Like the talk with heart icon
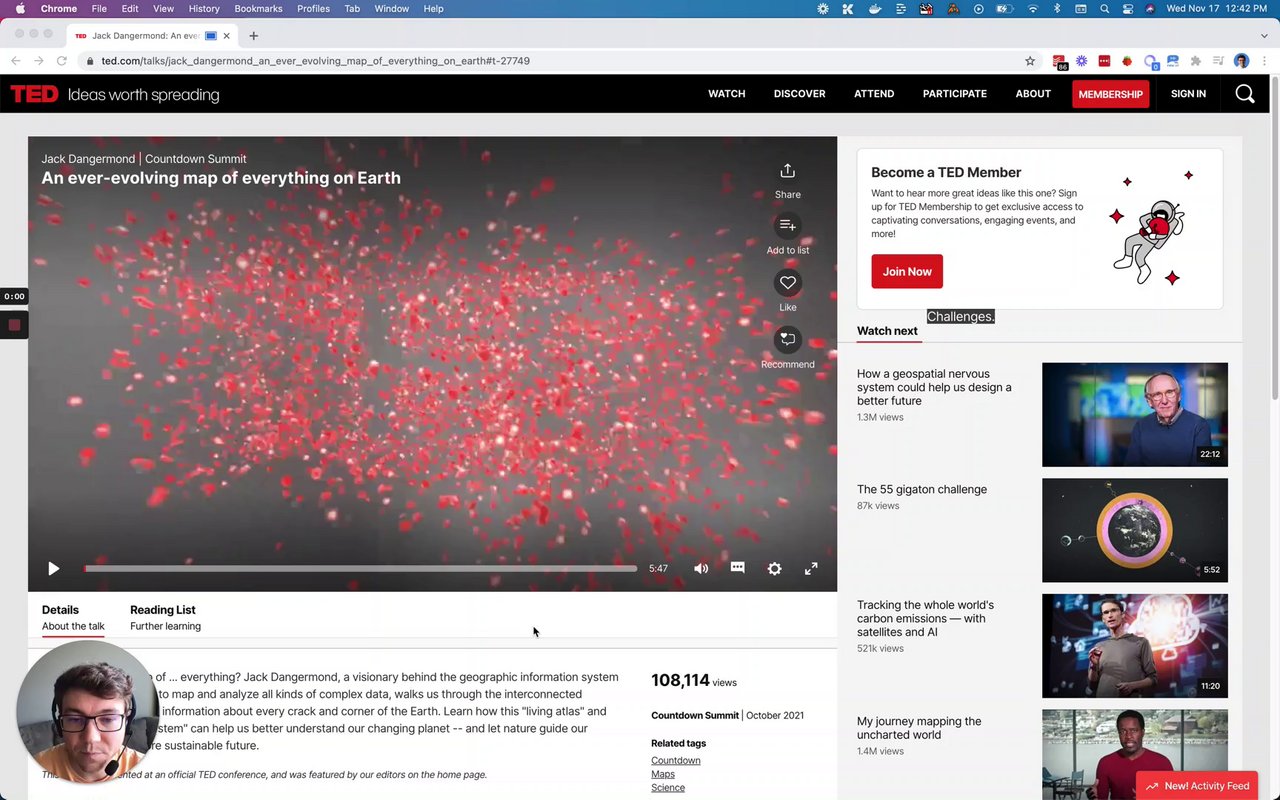 click(x=787, y=283)
